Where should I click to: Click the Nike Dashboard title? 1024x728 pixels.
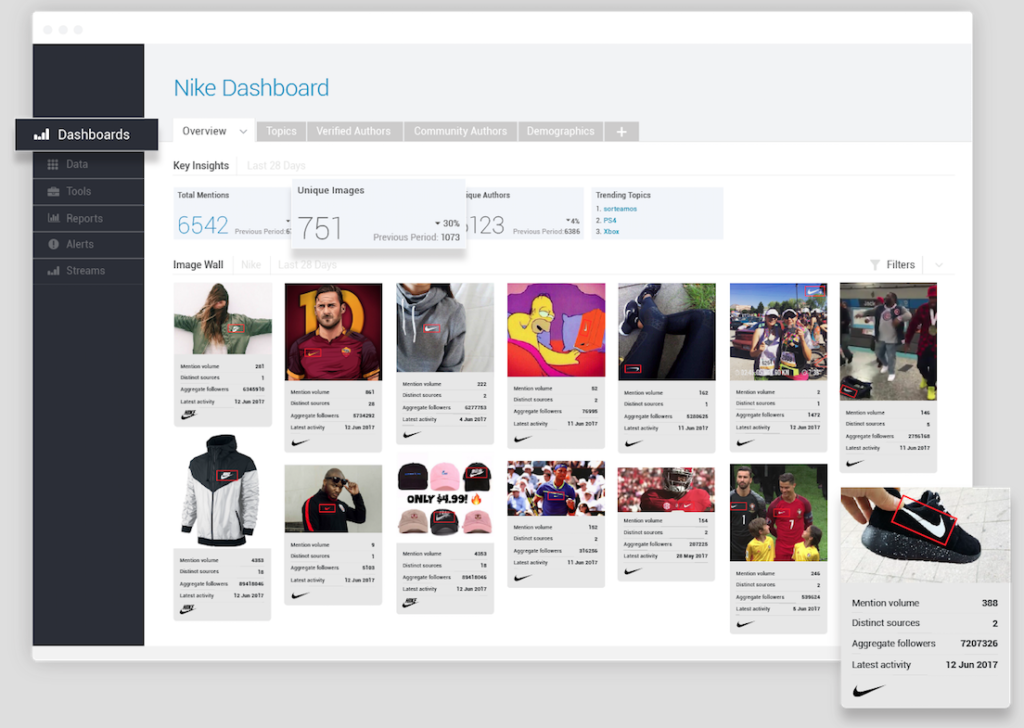tap(251, 88)
